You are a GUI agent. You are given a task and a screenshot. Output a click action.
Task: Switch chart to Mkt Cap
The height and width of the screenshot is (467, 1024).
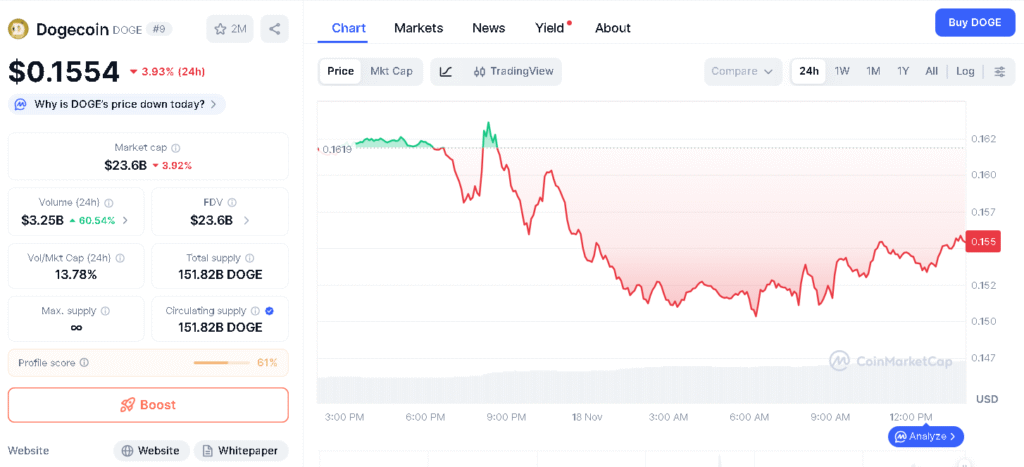point(391,71)
